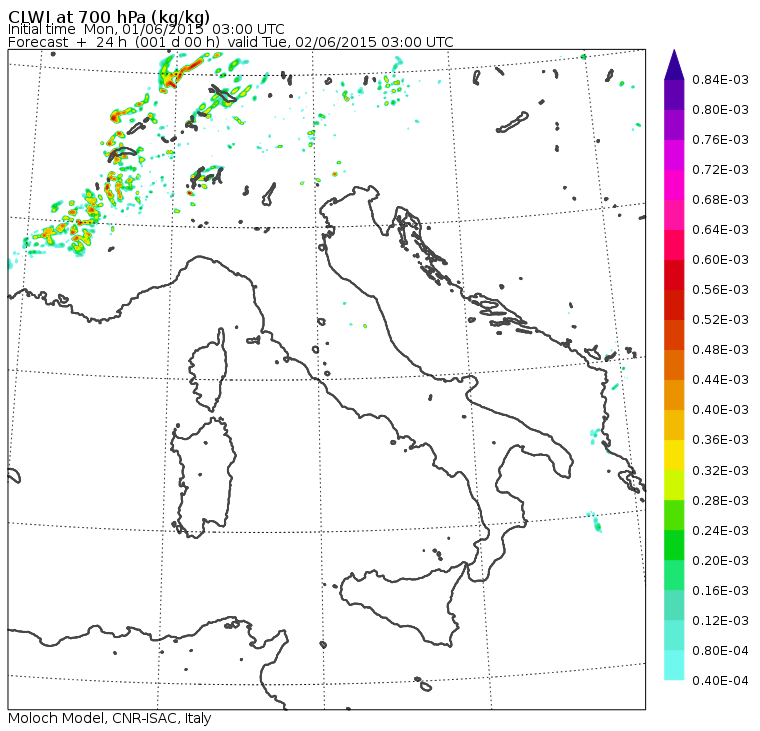Click the purple segment between 0.76E-03 and 0.80E-03

(x=674, y=125)
